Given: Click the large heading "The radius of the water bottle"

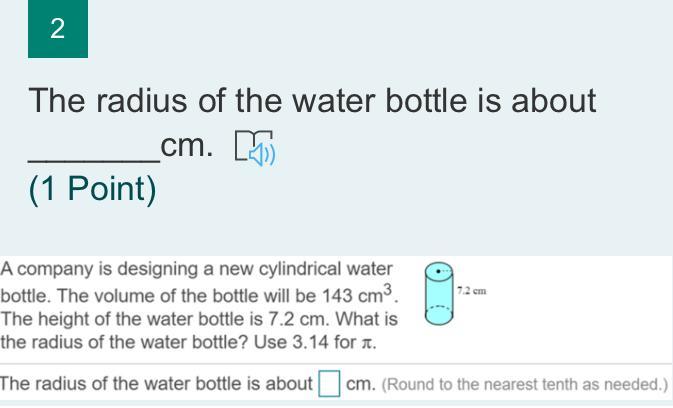Looking at the screenshot, I should coord(311,100).
